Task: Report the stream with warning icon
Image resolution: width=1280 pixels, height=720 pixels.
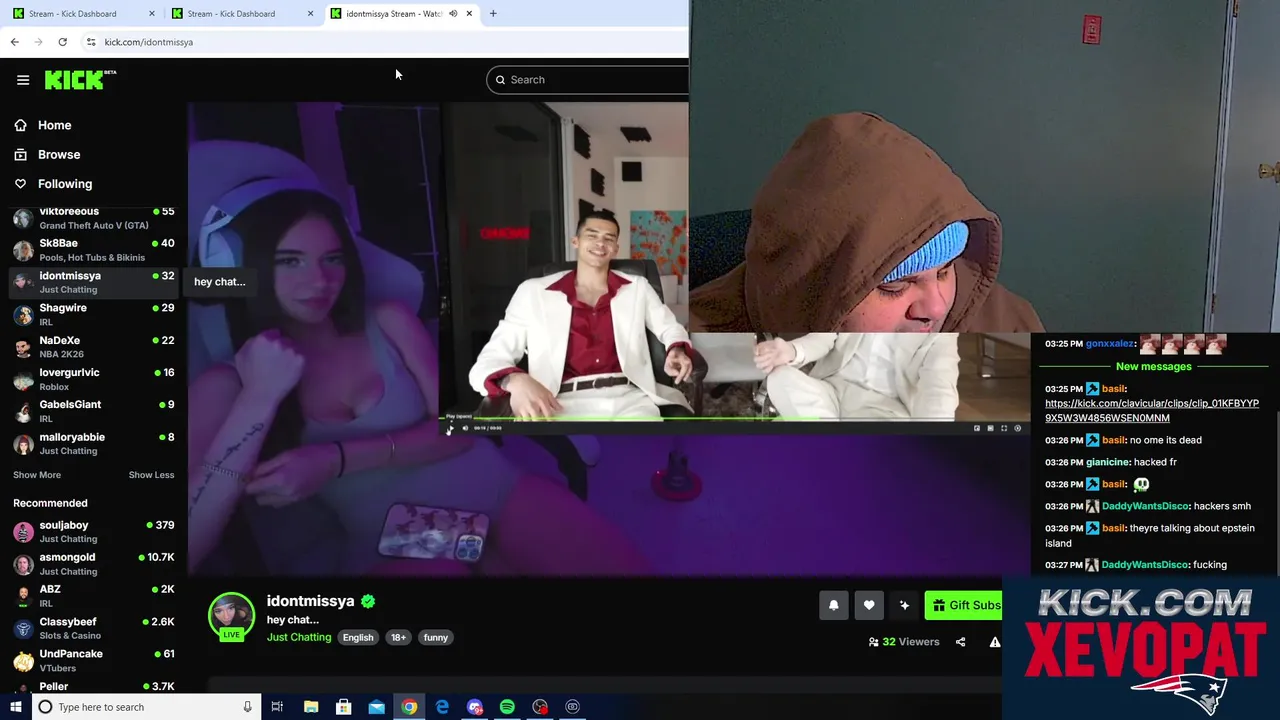Action: tap(995, 642)
